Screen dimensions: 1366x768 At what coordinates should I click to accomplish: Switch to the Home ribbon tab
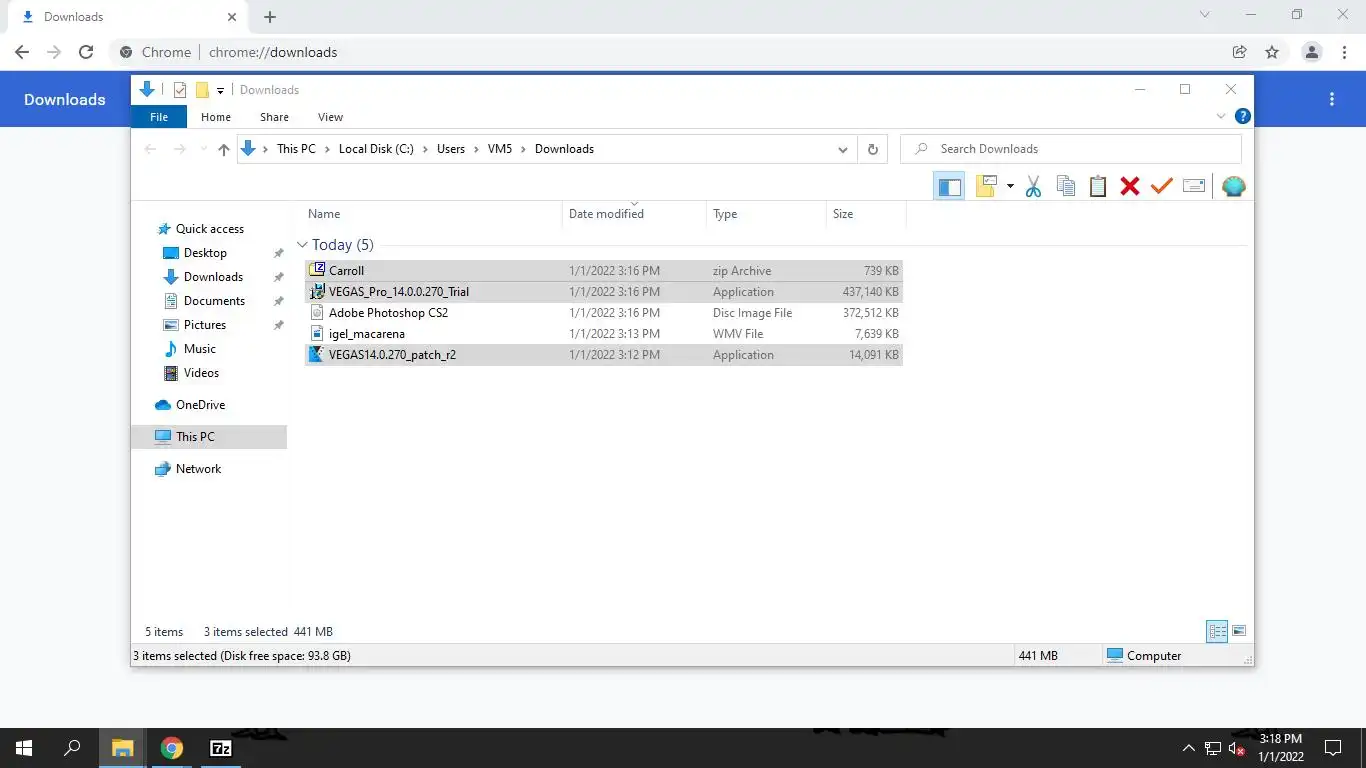(216, 117)
